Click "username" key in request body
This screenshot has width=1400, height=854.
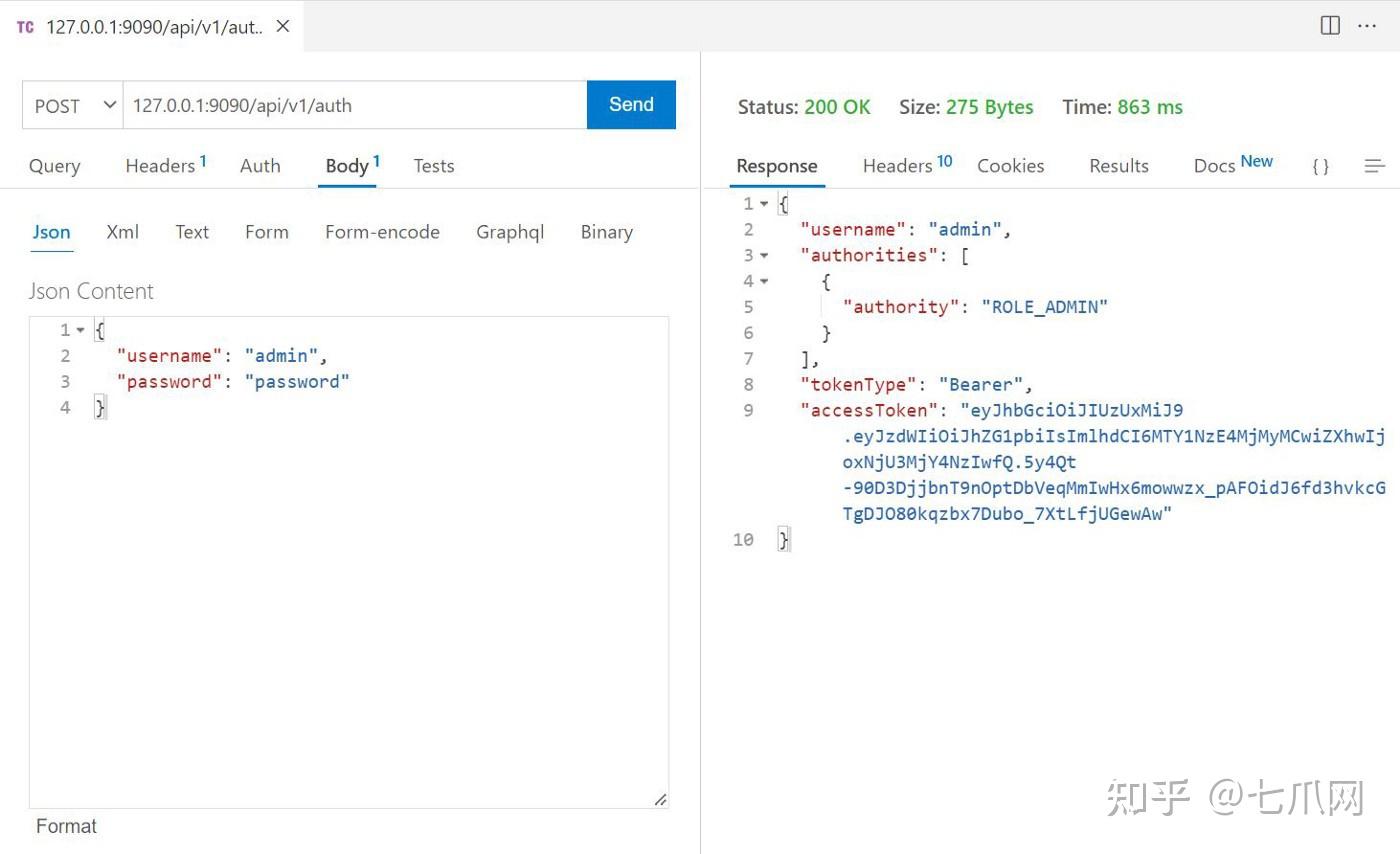tap(170, 356)
